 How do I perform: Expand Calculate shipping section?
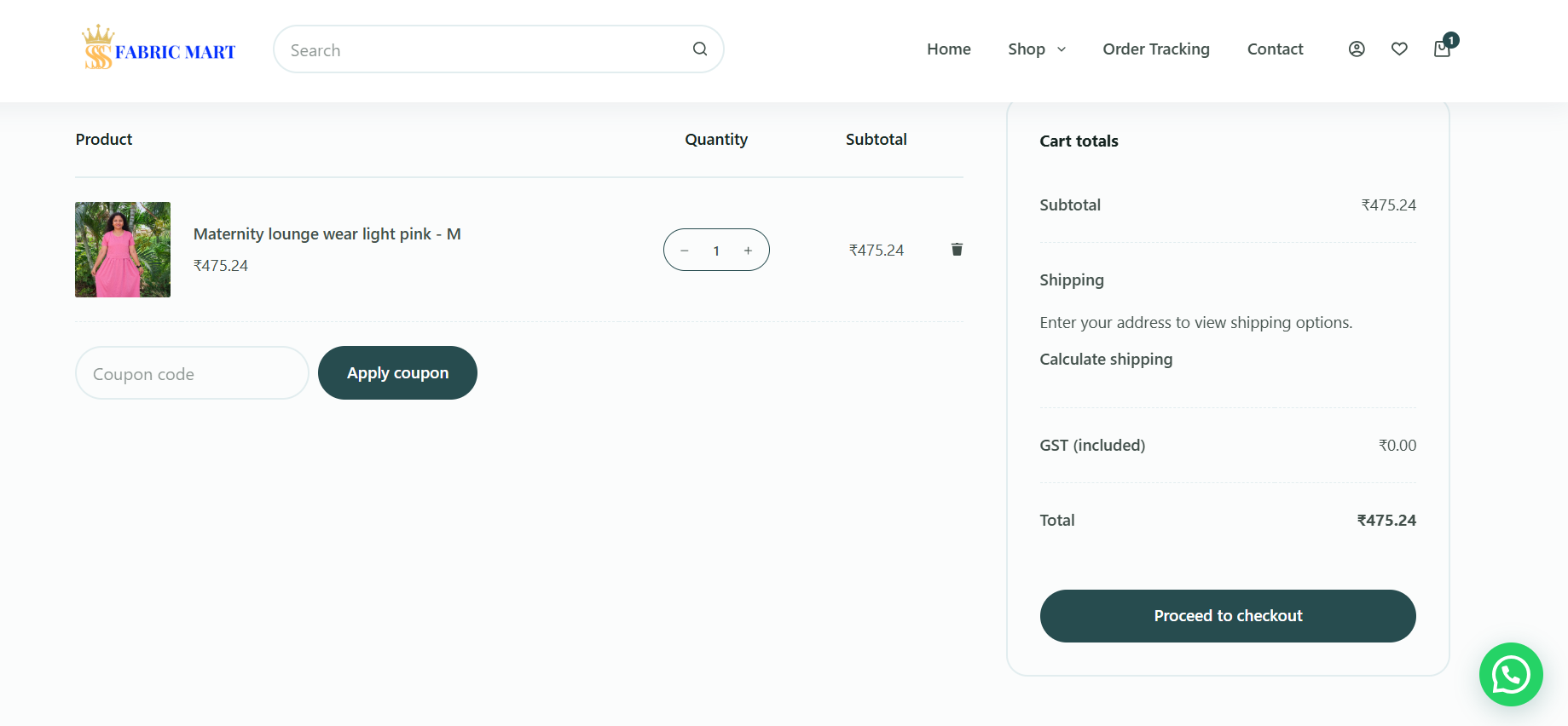coord(1106,360)
